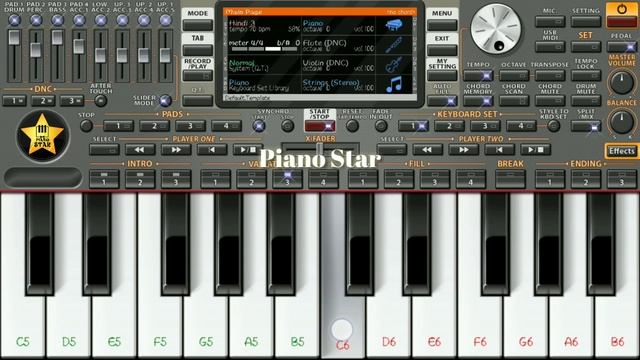Viewport: 640px width, 360px height.
Task: Tap the power button icon
Action: point(622,9)
